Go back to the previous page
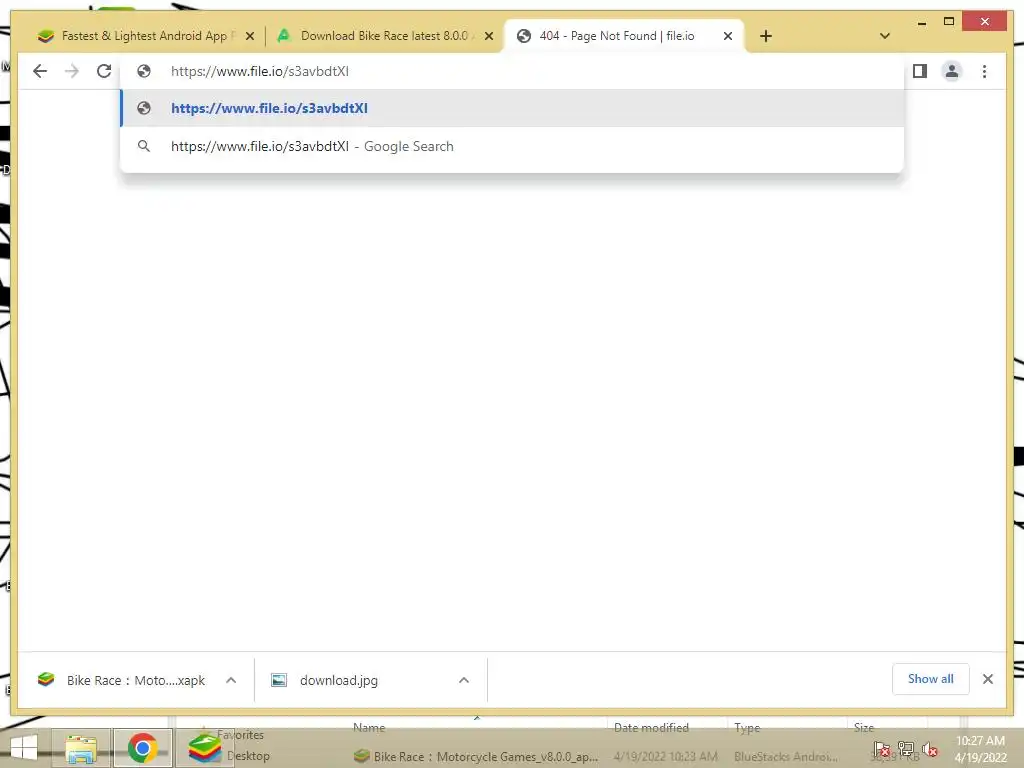Image resolution: width=1024 pixels, height=768 pixels. point(40,71)
